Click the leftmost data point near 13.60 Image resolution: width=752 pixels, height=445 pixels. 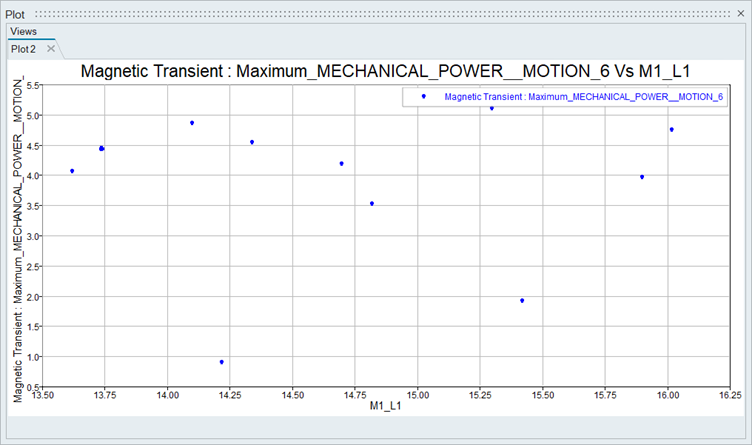click(x=72, y=171)
